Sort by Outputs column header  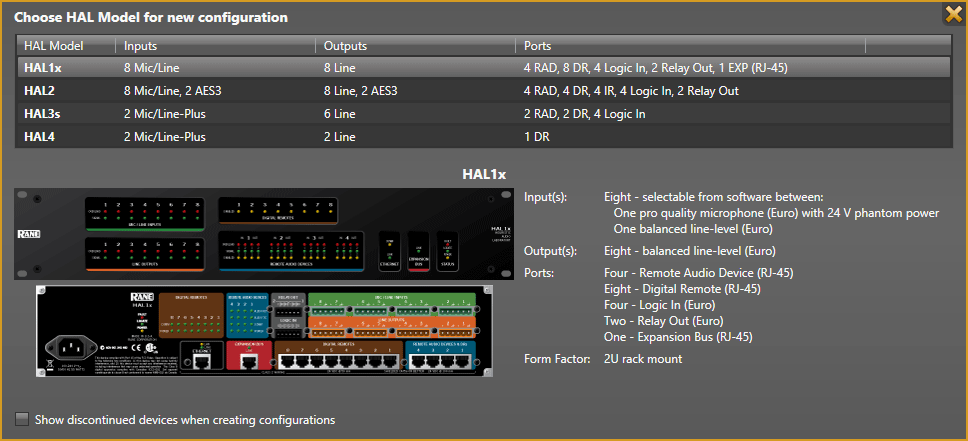tap(415, 46)
